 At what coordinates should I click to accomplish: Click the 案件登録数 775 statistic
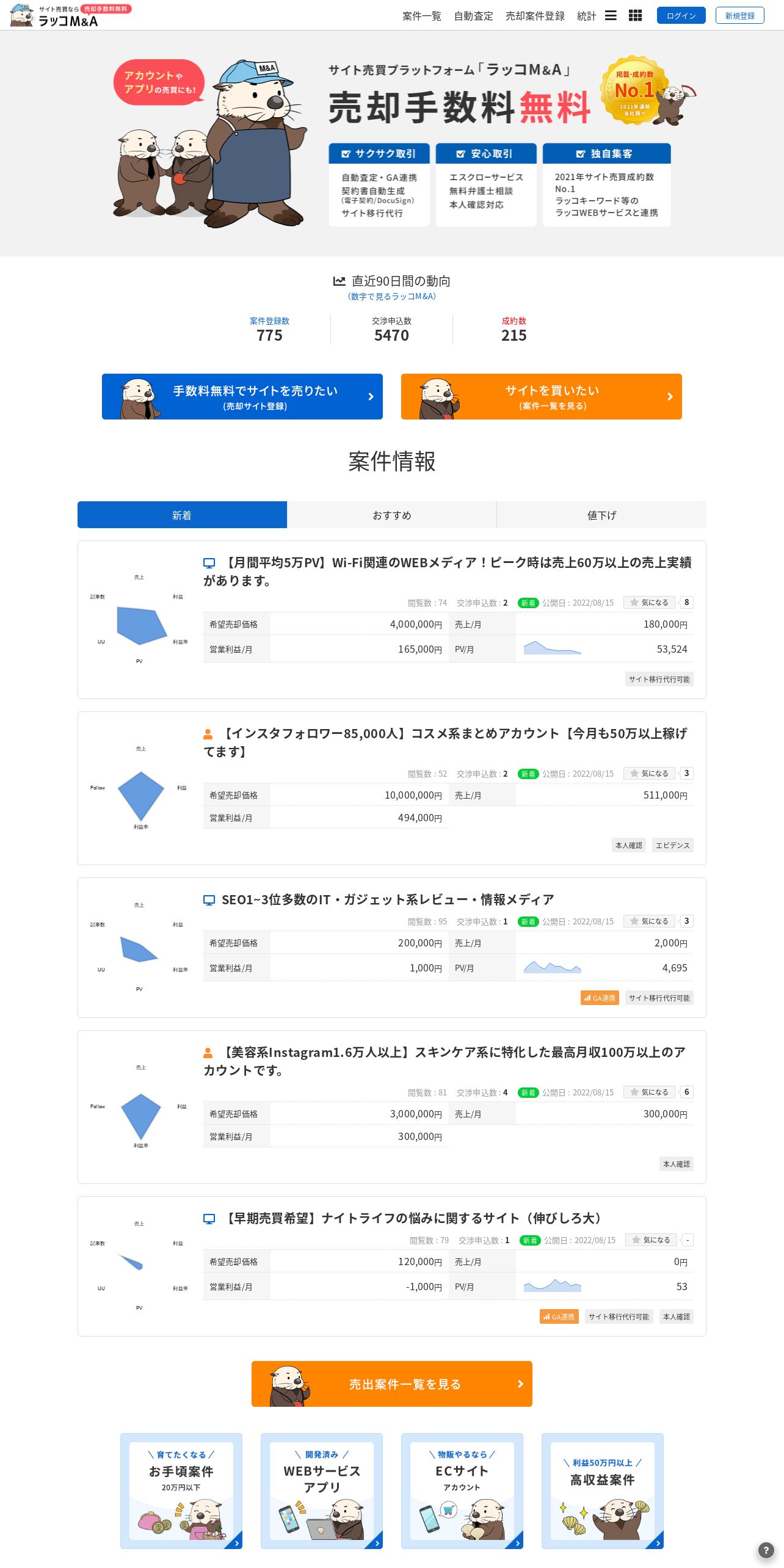[x=269, y=330]
